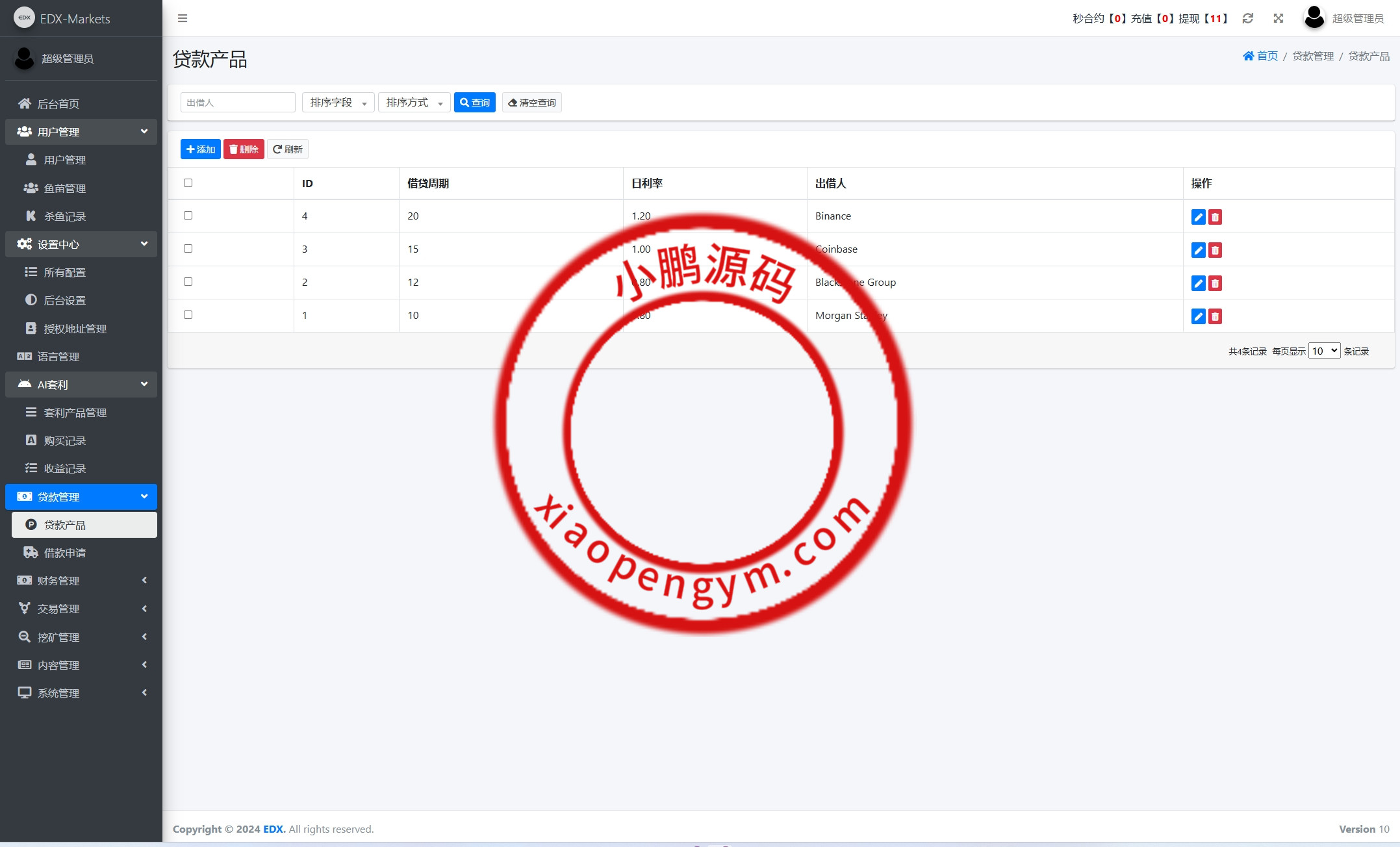Screen dimensions: 1400x847
Task: Click trash icon for Blackstone Group row
Action: pyautogui.click(x=1215, y=283)
